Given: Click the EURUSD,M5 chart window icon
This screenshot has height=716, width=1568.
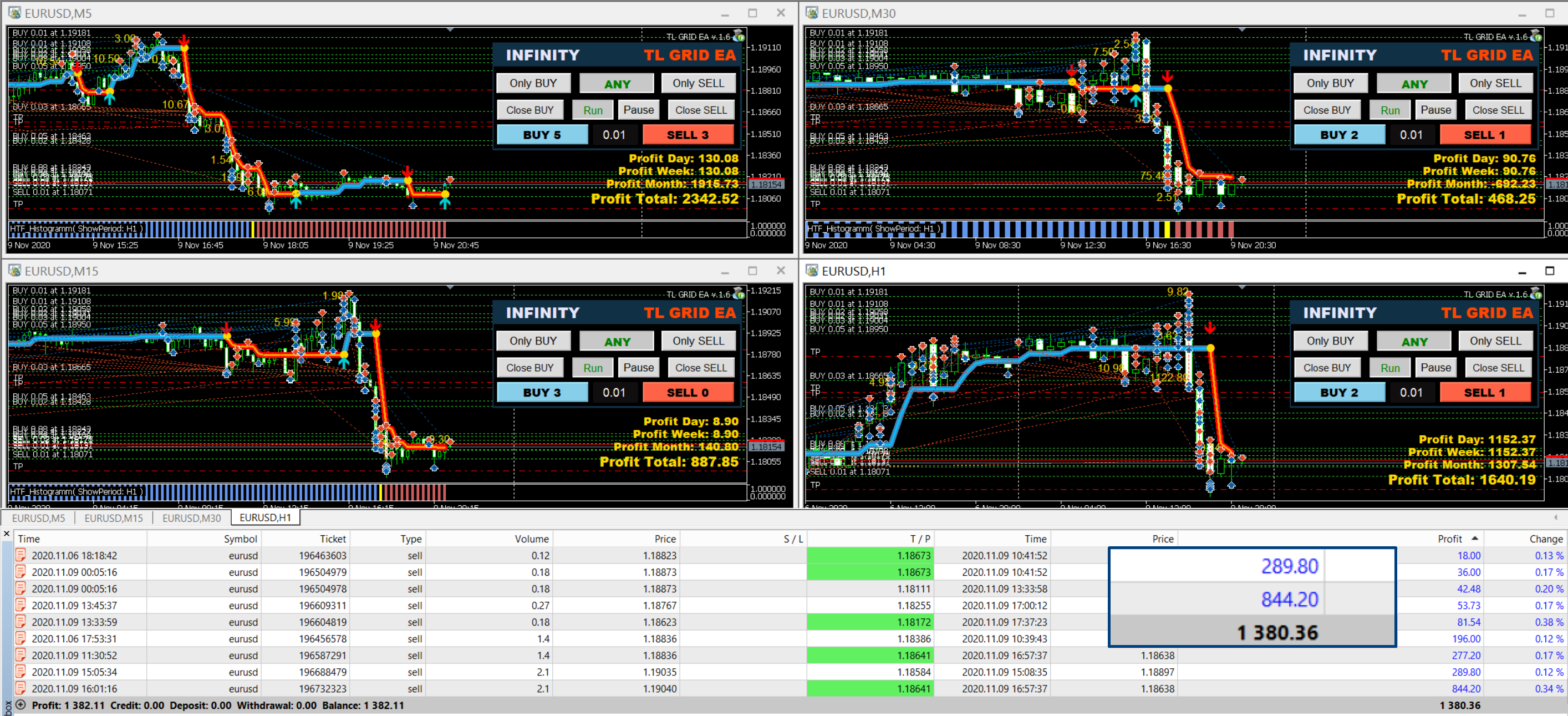Looking at the screenshot, I should point(14,13).
